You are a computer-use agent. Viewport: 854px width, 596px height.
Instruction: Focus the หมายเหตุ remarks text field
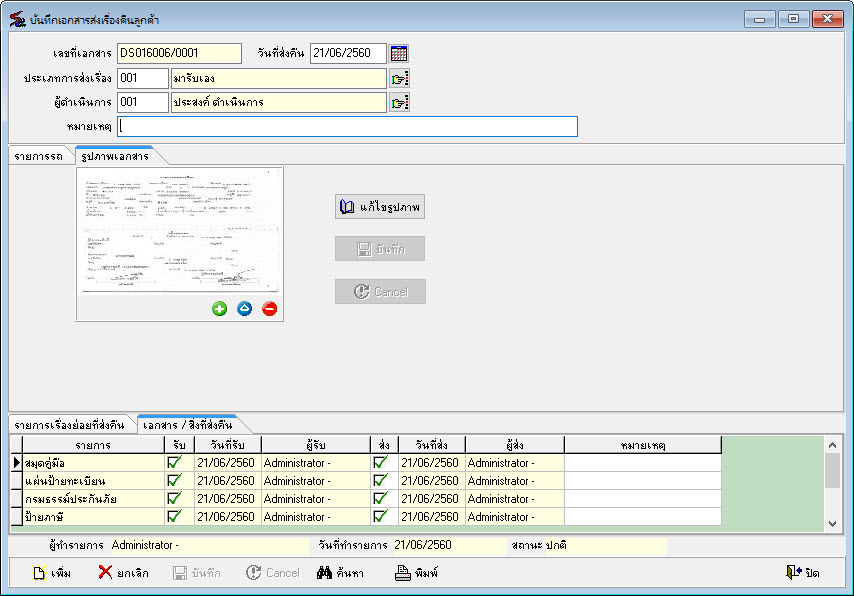click(347, 126)
